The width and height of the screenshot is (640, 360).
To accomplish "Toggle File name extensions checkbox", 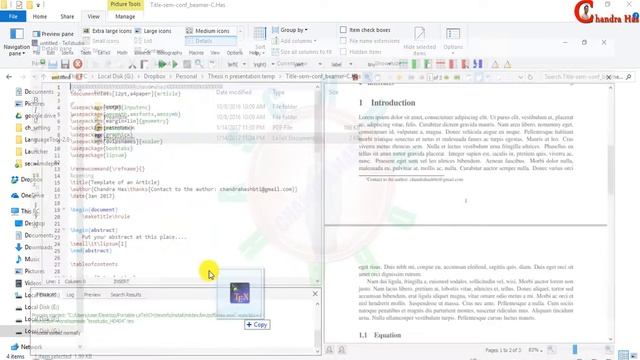I will click(x=343, y=41).
